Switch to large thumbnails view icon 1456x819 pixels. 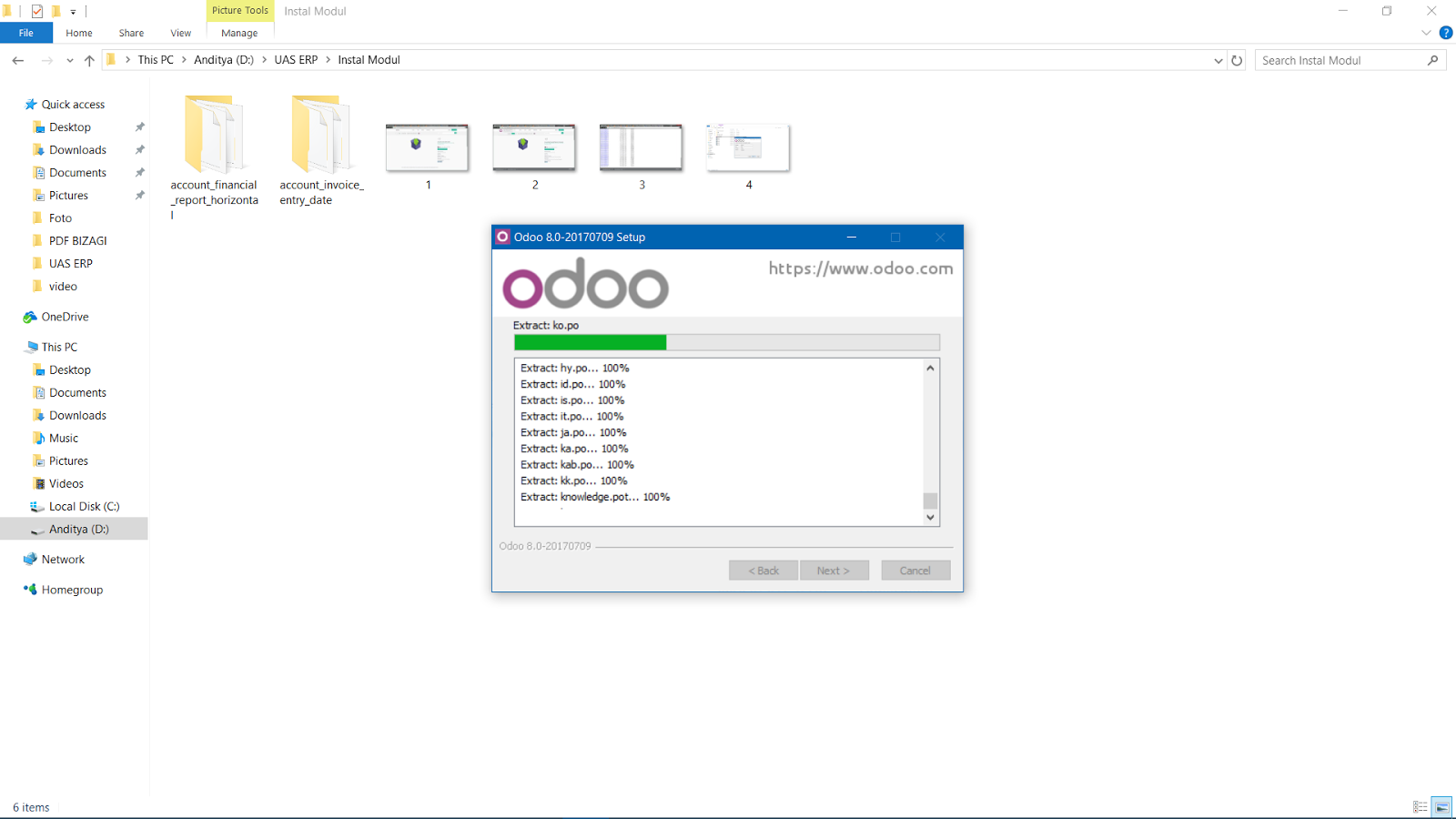[1442, 807]
